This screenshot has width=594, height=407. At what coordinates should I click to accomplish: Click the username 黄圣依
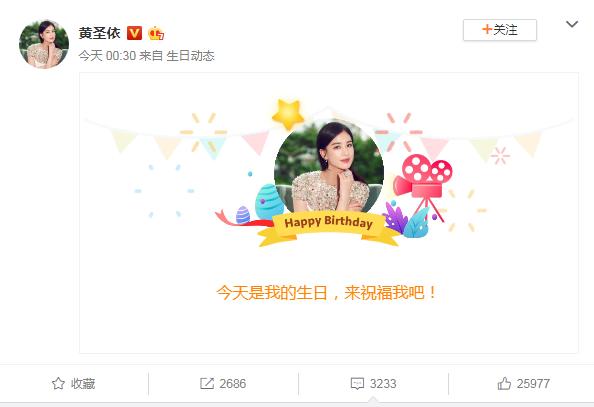100,33
